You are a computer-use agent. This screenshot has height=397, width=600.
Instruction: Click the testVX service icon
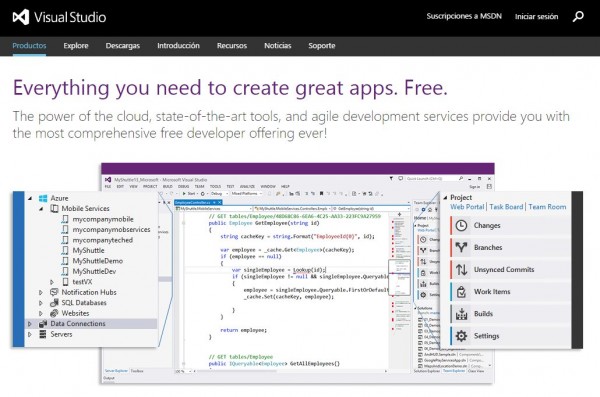65,282
